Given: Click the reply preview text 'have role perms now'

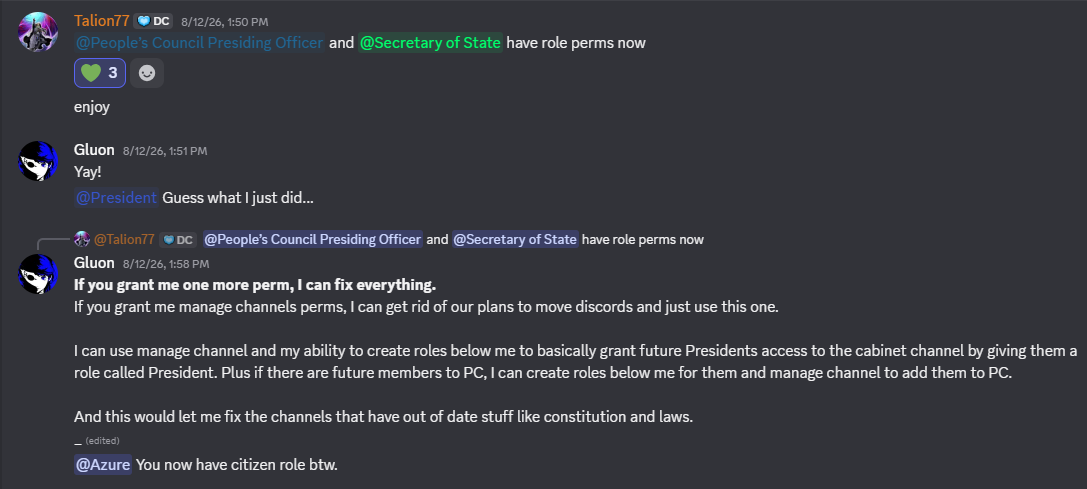Looking at the screenshot, I should (643, 239).
